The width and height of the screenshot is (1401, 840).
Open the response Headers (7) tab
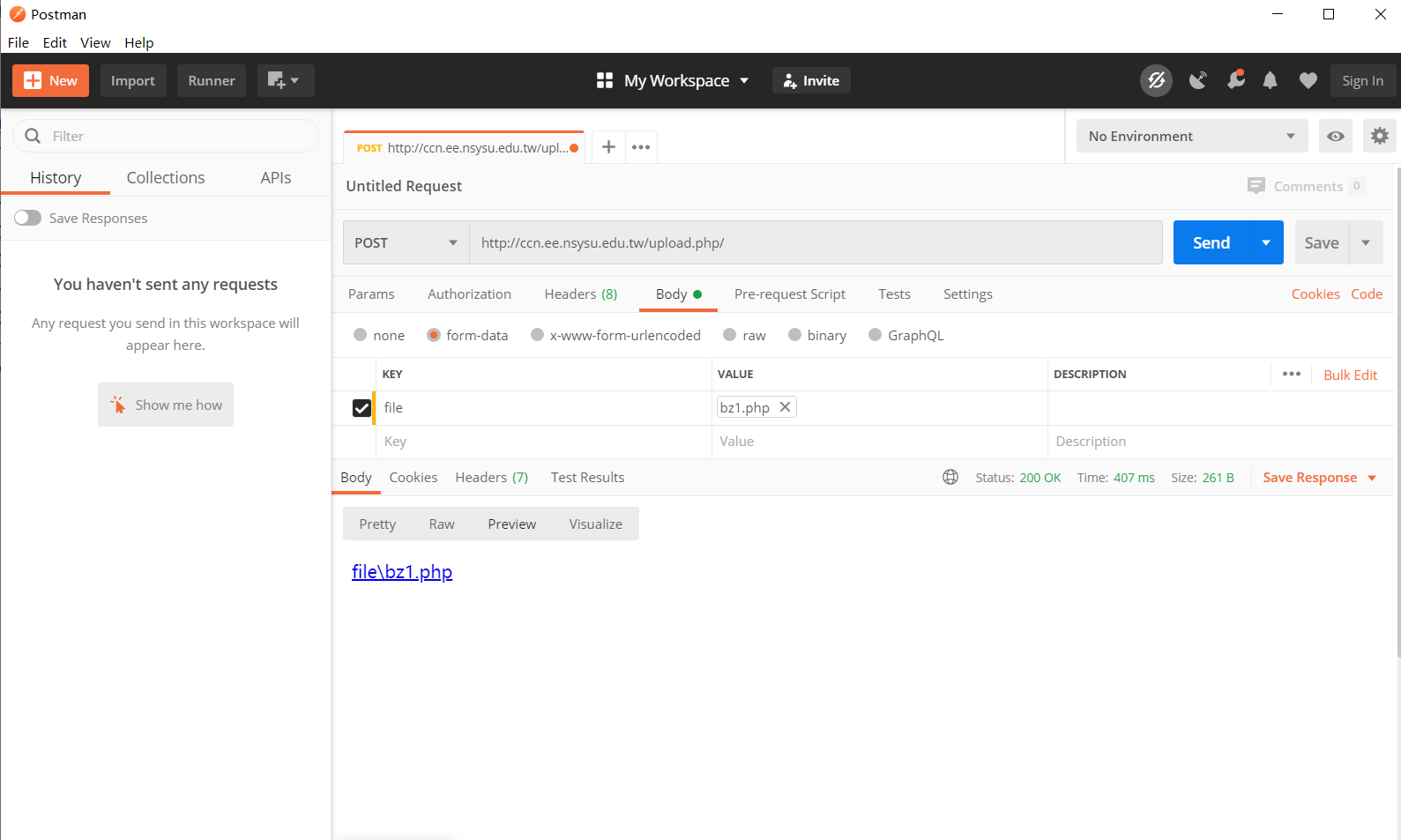point(492,478)
